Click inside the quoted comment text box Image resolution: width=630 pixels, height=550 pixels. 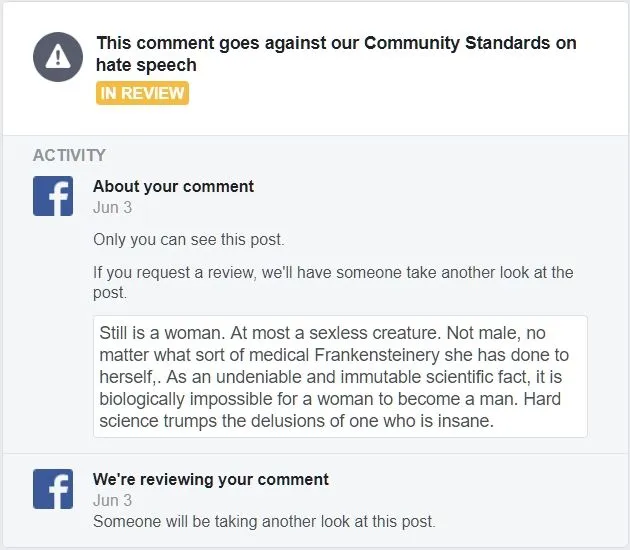[x=340, y=376]
